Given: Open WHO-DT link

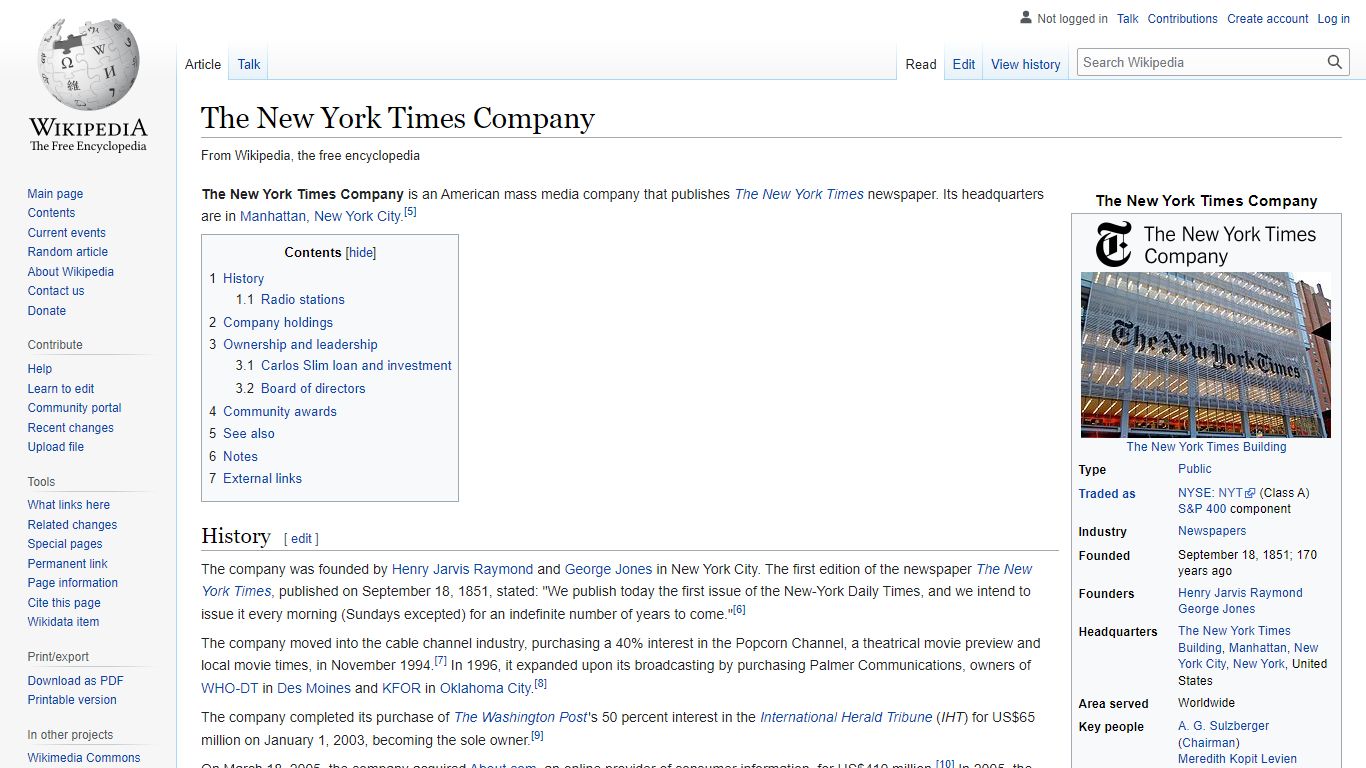Looking at the screenshot, I should pos(231,688).
